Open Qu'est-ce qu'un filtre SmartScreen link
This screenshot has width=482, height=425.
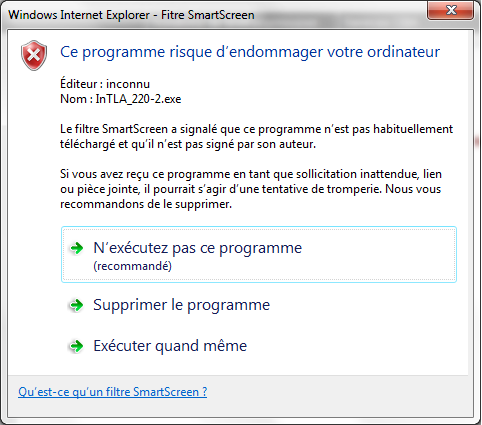click(x=113, y=392)
